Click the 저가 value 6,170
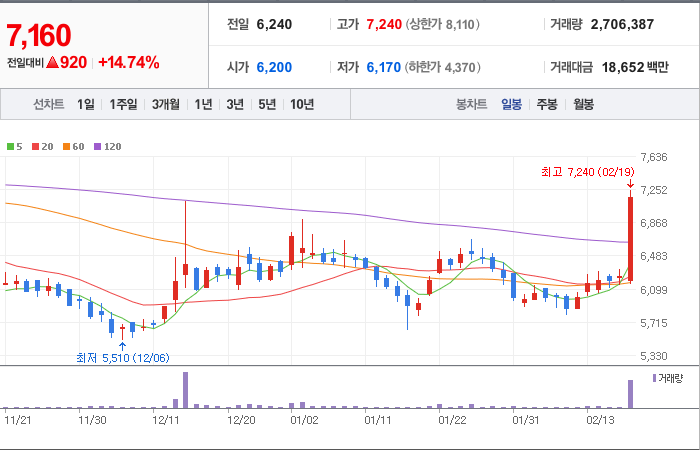The height and width of the screenshot is (450, 700). pyautogui.click(x=383, y=67)
